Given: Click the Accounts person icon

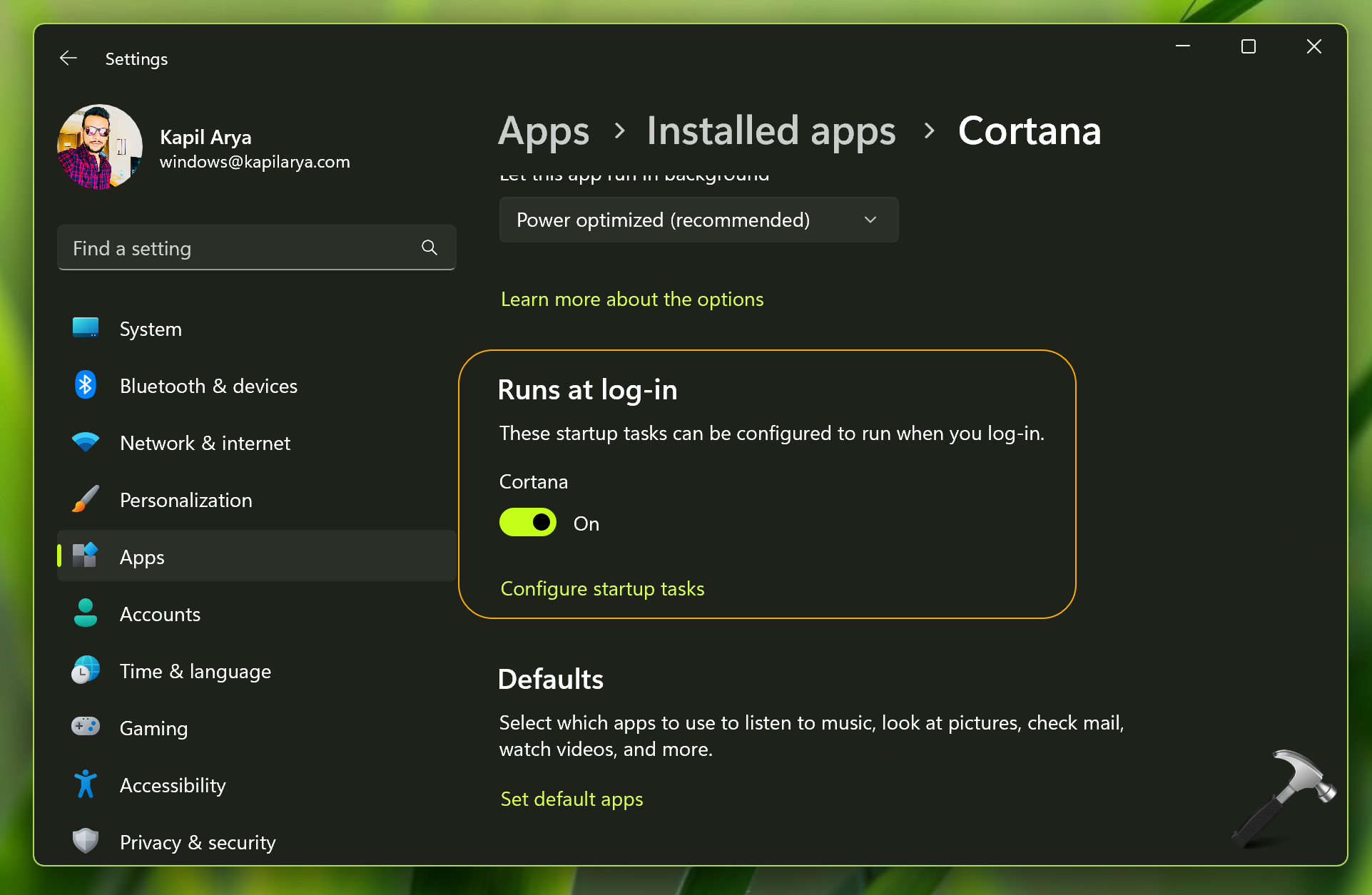Looking at the screenshot, I should [x=86, y=613].
